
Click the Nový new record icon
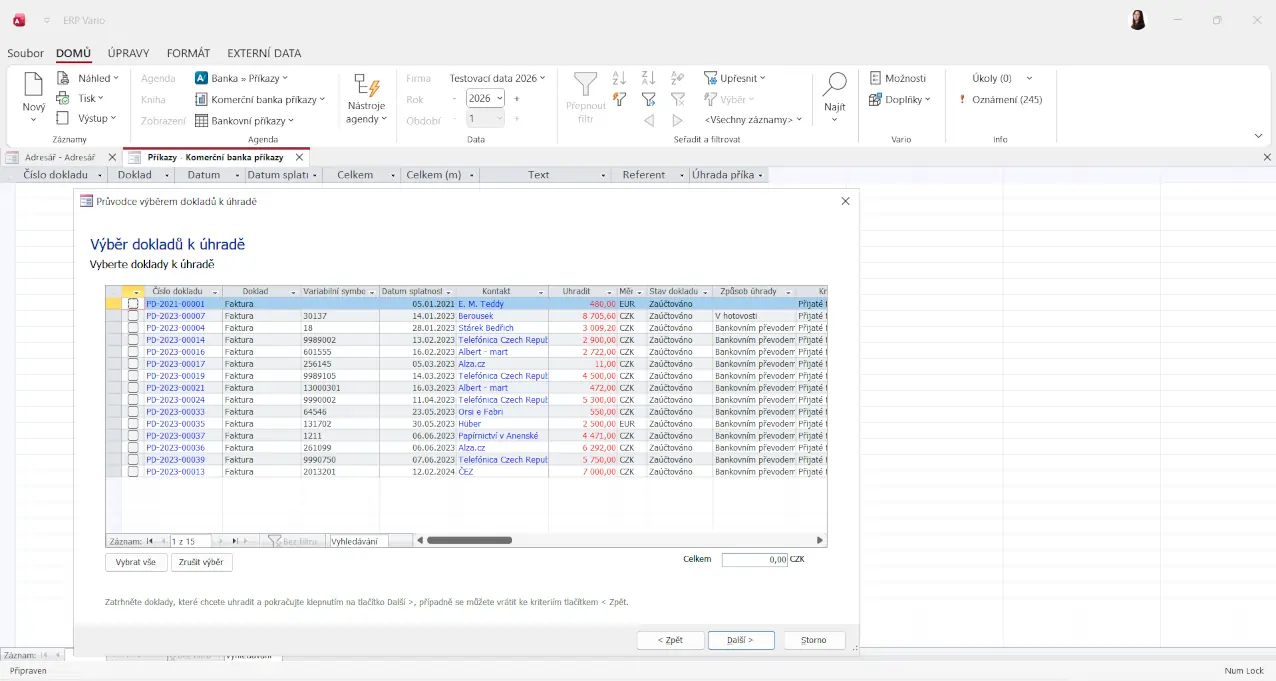tap(34, 85)
